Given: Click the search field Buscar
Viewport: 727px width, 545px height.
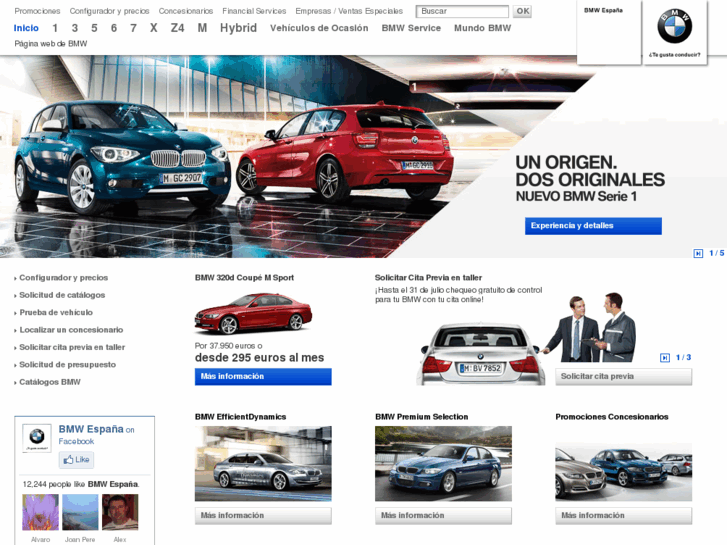Looking at the screenshot, I should coord(462,11).
